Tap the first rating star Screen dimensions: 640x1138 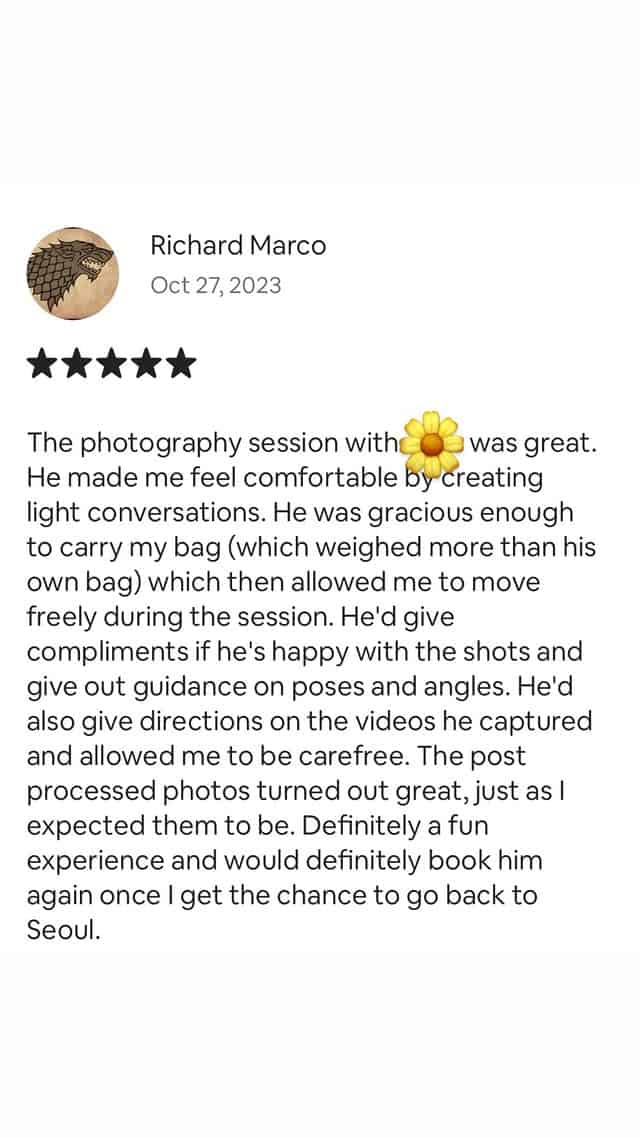click(41, 364)
